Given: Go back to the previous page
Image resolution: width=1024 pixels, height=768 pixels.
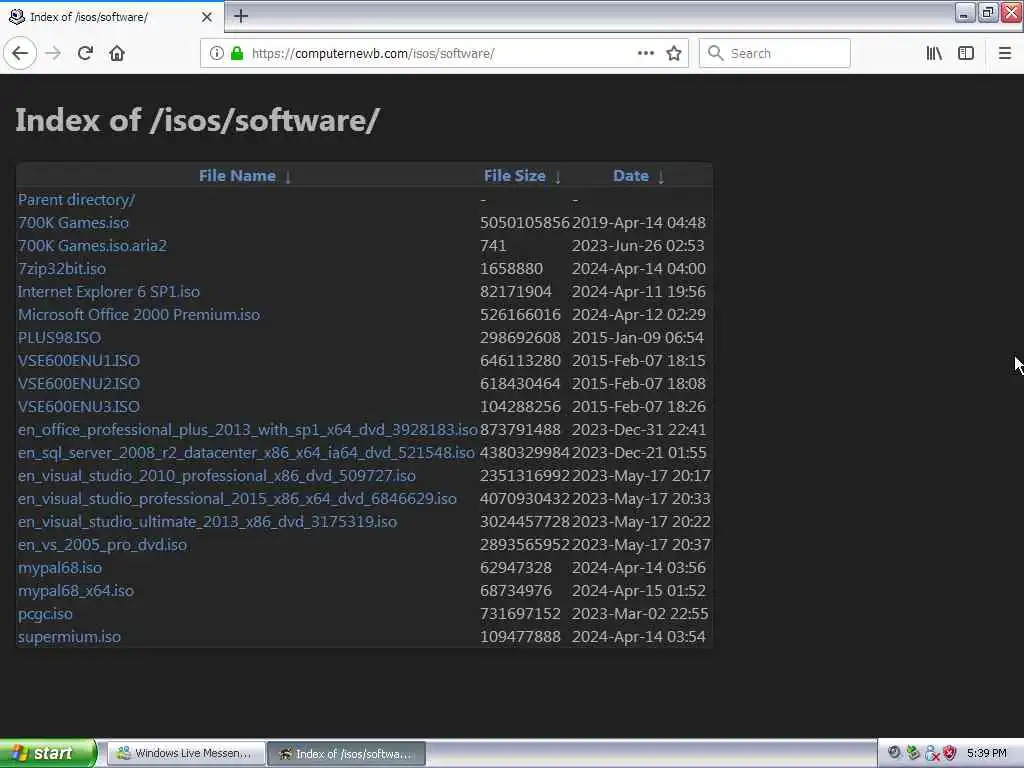Looking at the screenshot, I should point(20,53).
